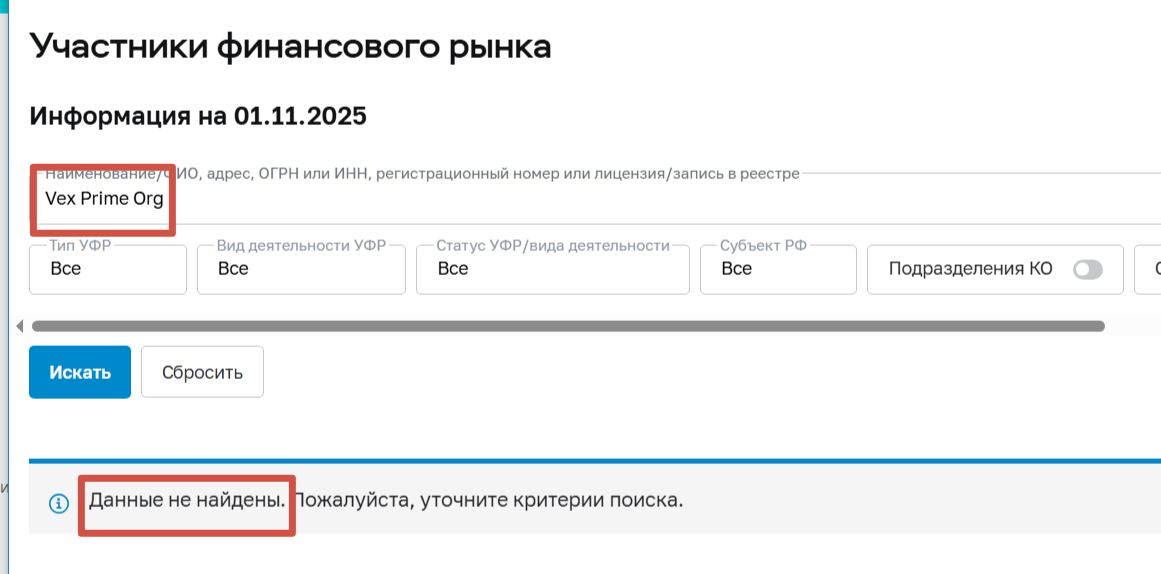Expand the Вид деятельности УФР dropdown

(301, 269)
